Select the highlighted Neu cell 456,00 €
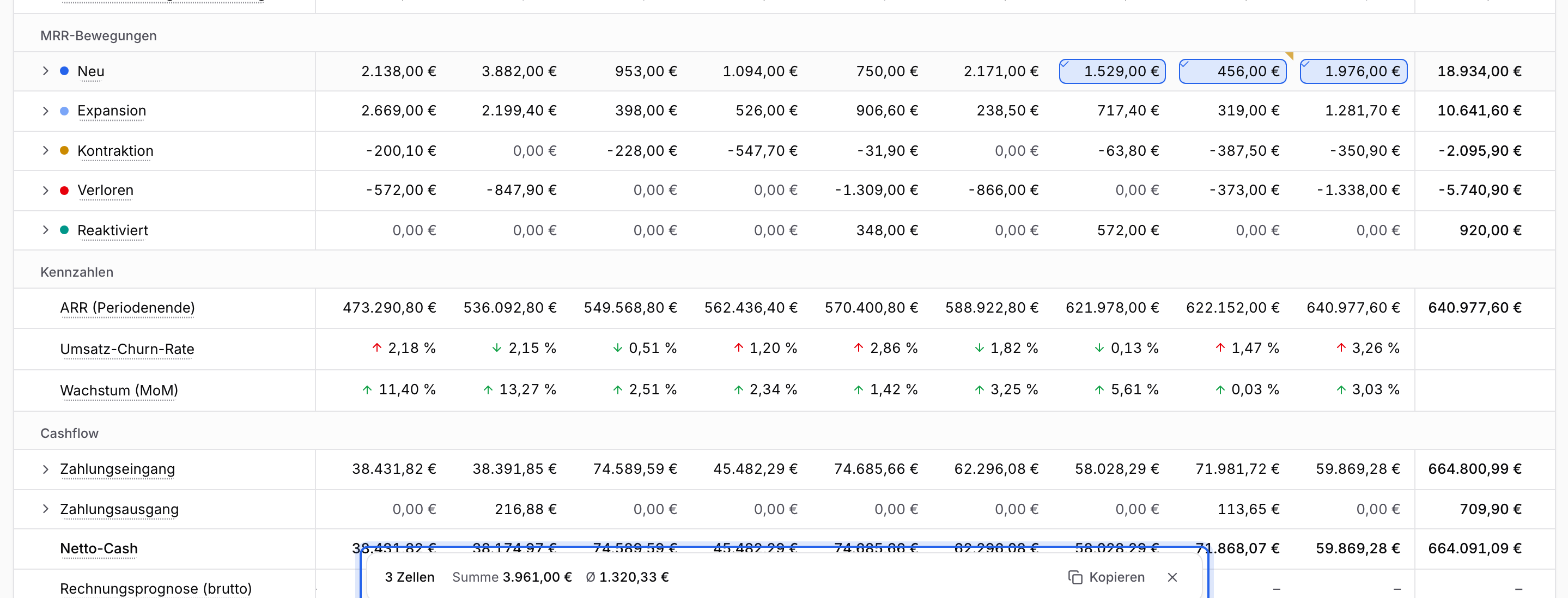Screen dimensions: 1568x598 coord(1232,71)
